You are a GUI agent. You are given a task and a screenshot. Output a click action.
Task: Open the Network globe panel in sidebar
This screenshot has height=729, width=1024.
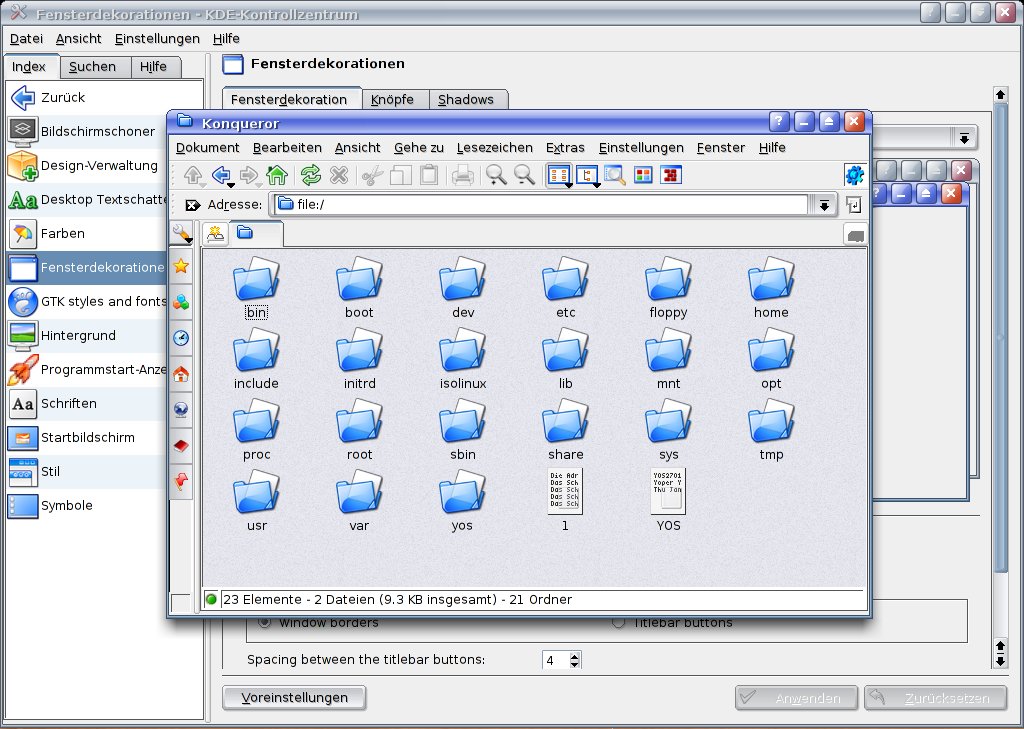(181, 410)
